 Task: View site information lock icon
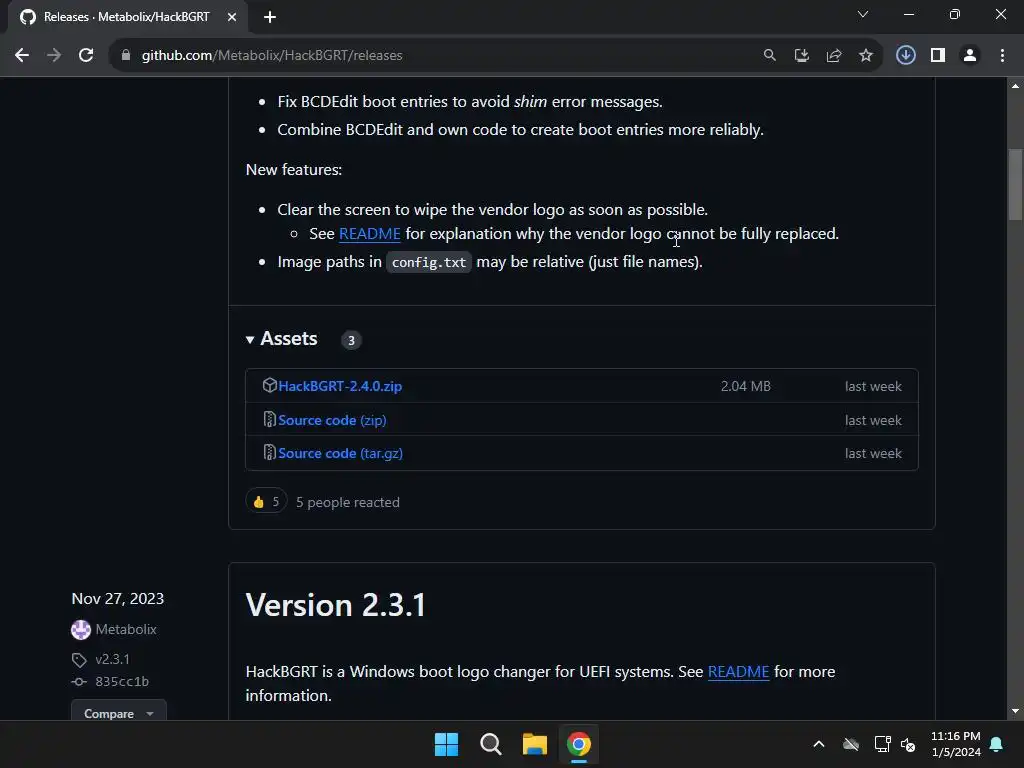pyautogui.click(x=126, y=56)
